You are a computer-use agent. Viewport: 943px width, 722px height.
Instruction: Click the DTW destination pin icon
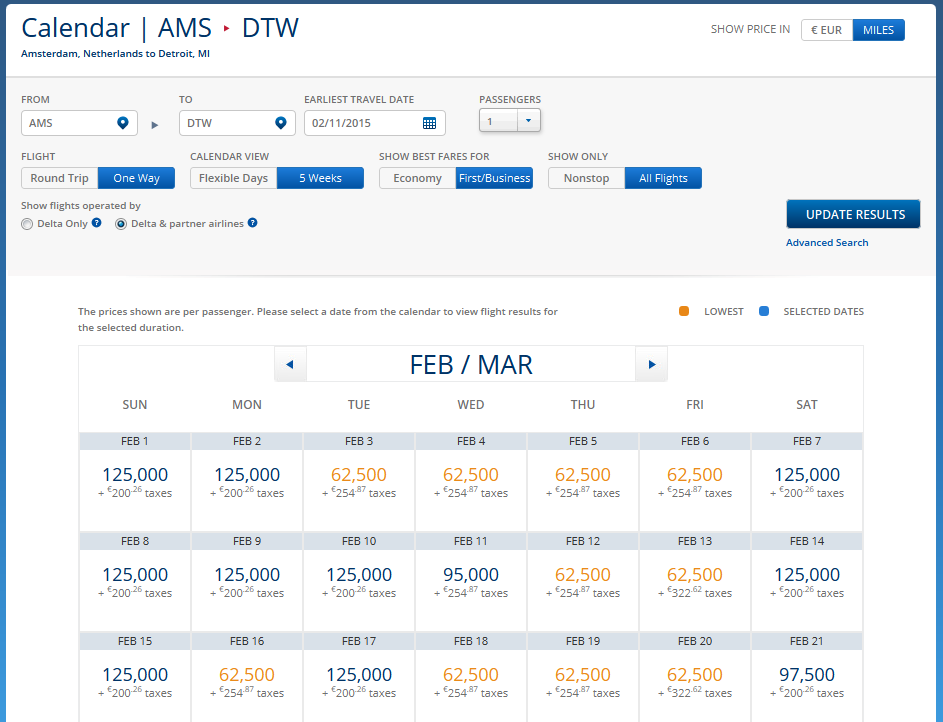[x=280, y=123]
